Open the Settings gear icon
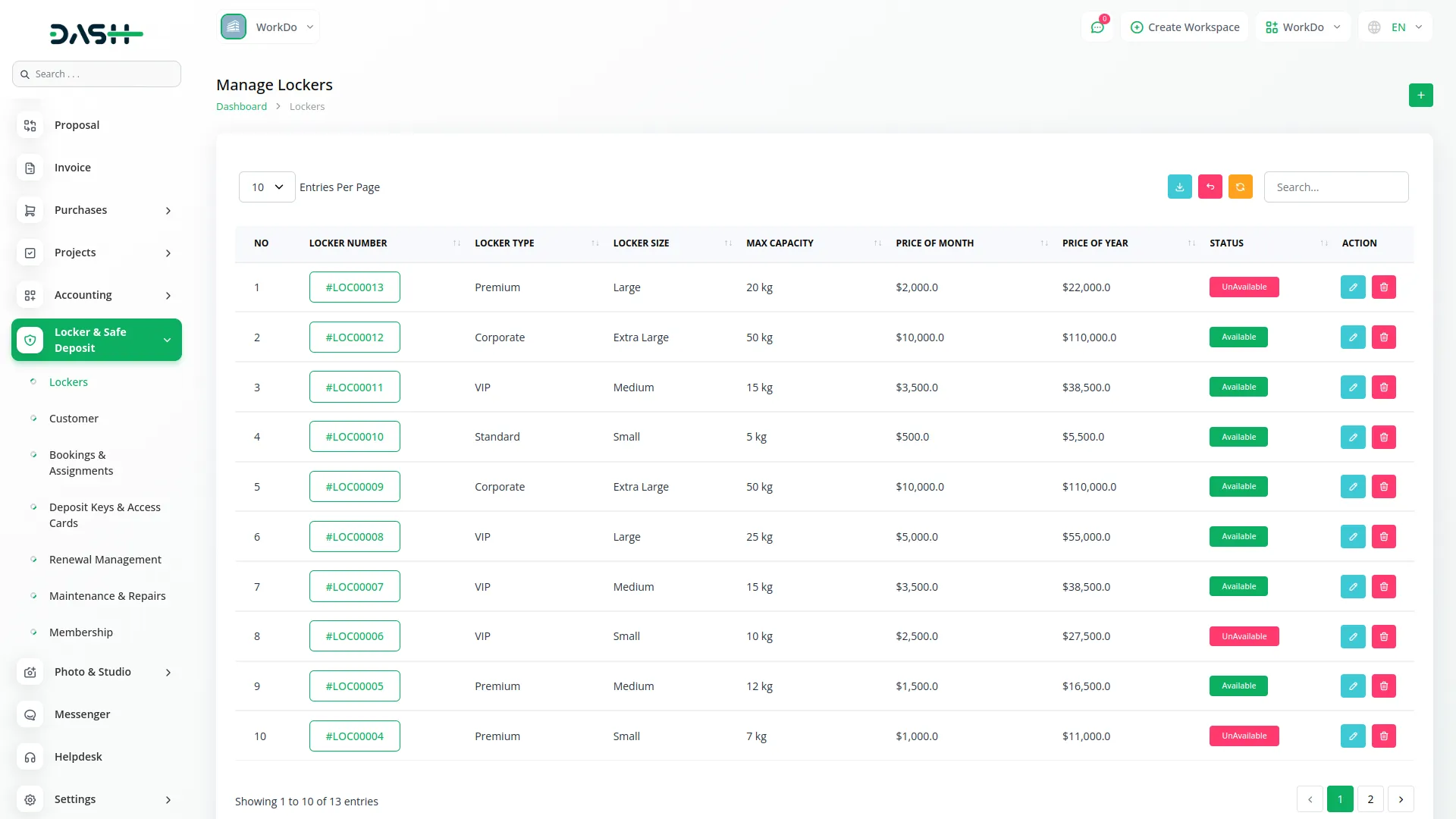This screenshot has height=819, width=1456. (x=30, y=799)
